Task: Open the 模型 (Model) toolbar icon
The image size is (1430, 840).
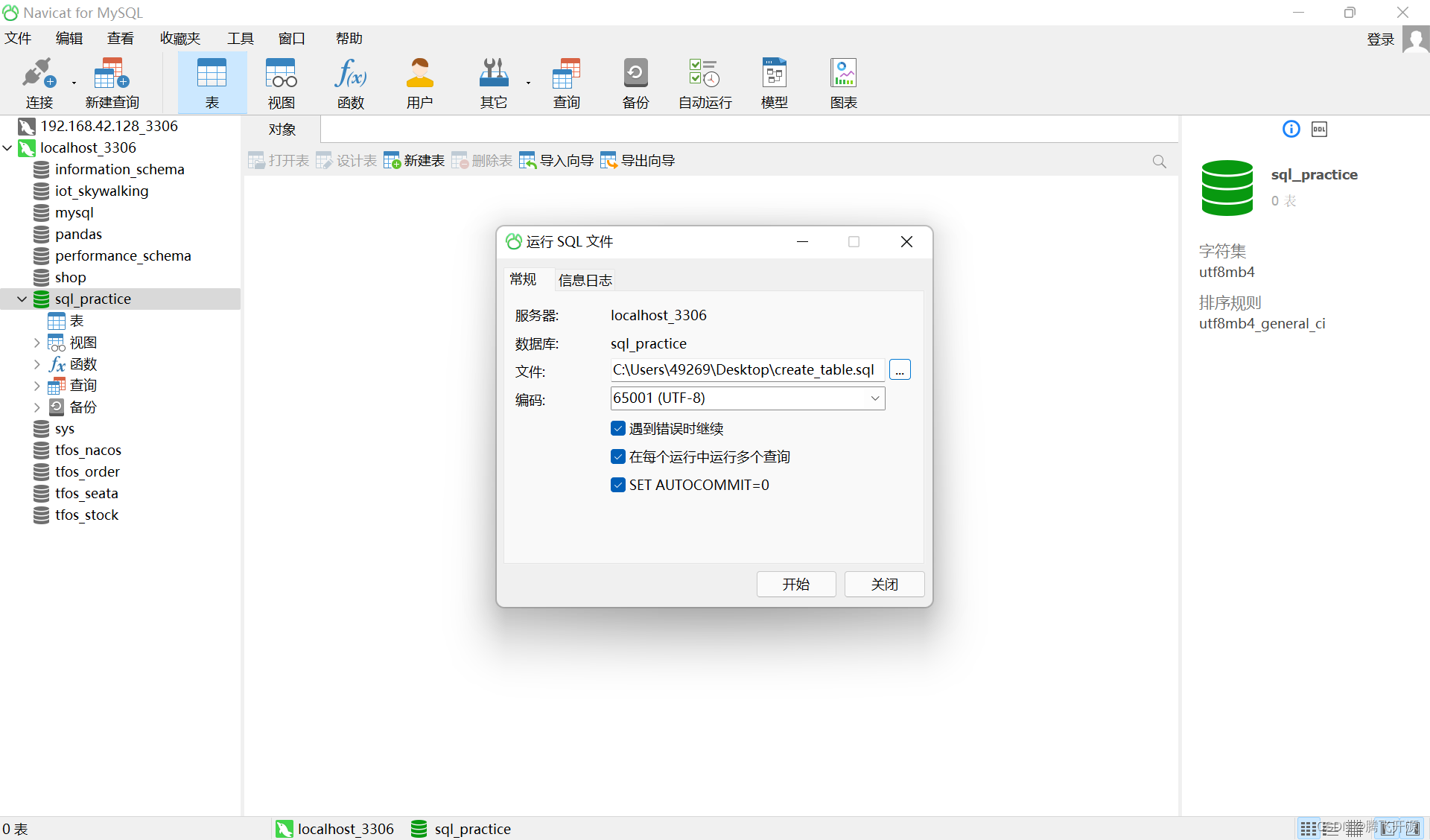Action: point(774,82)
